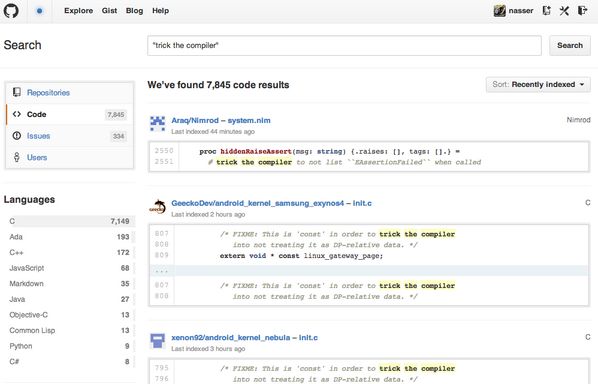Filter results by Python language
598x384 pixels.
(69, 346)
